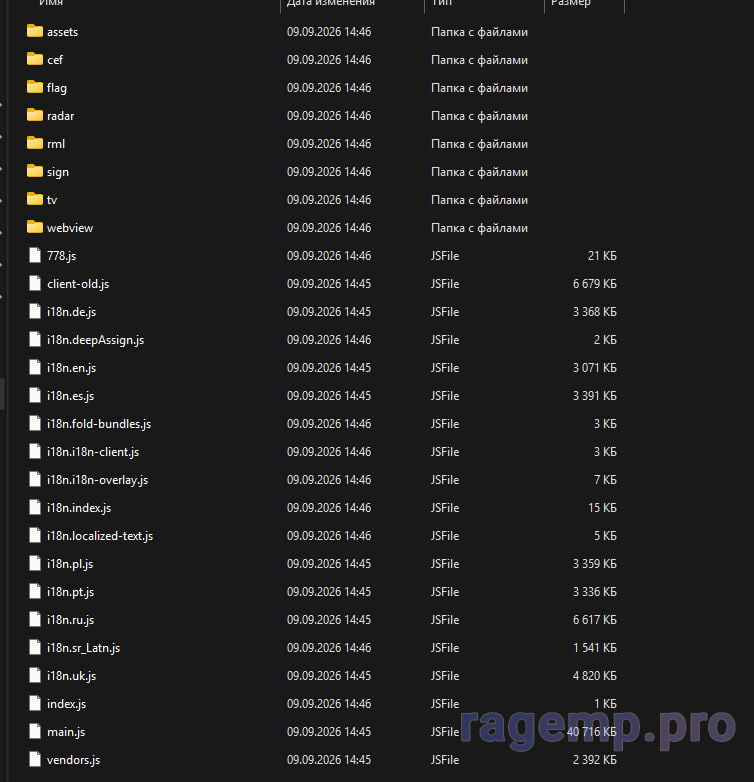754x782 pixels.
Task: Select the flag folder name
Action: [x=56, y=88]
